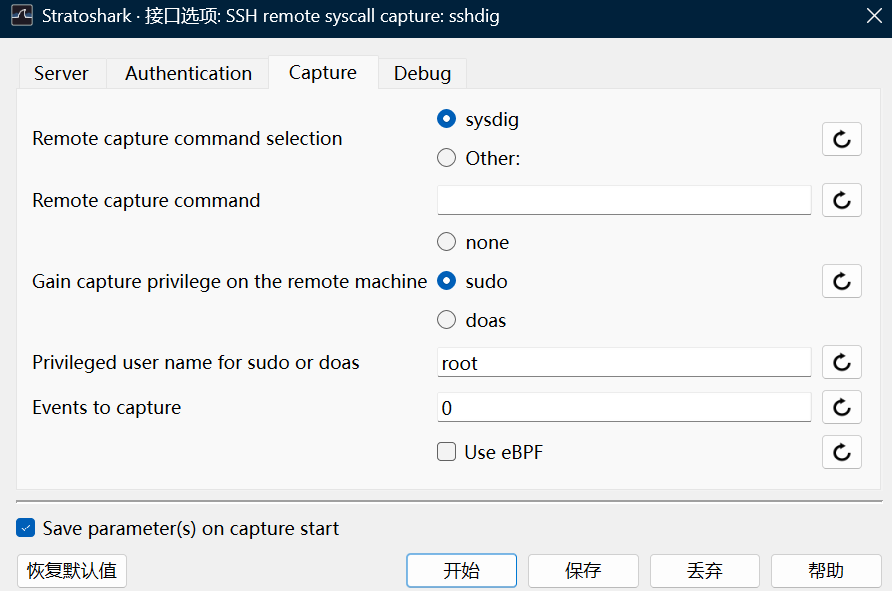Choose sudo for capture privilege
Image resolution: width=892 pixels, height=591 pixels.
point(447,281)
